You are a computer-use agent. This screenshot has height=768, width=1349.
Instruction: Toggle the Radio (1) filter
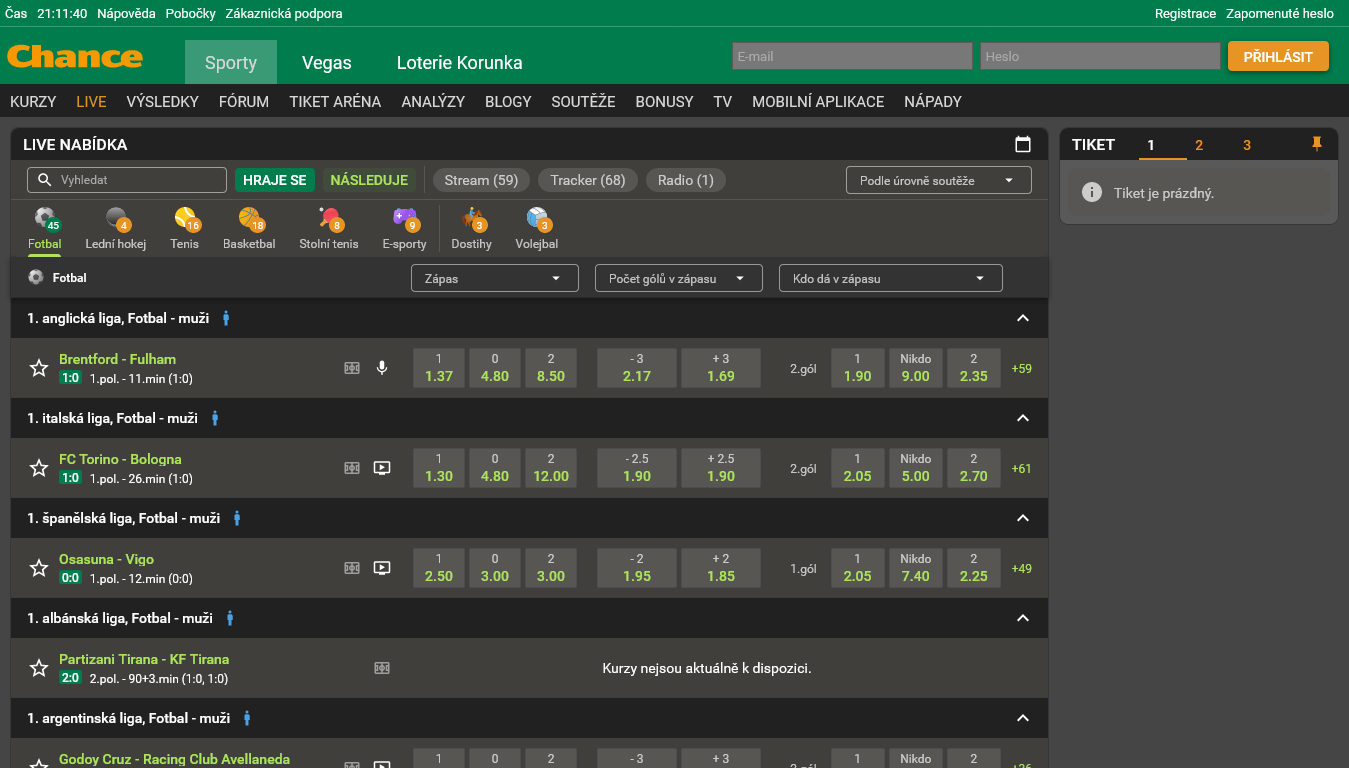[686, 180]
